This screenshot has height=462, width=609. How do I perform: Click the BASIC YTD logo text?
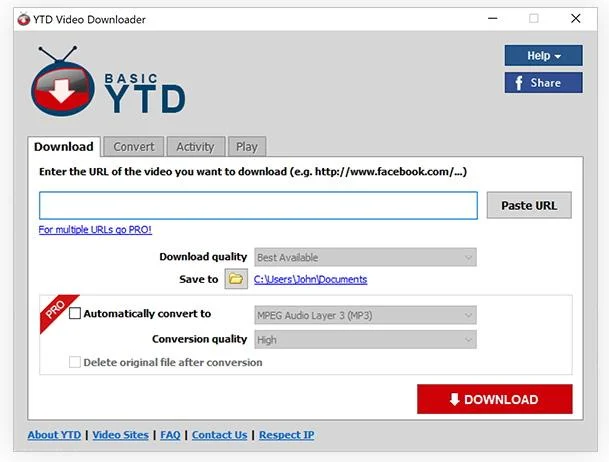pos(144,94)
